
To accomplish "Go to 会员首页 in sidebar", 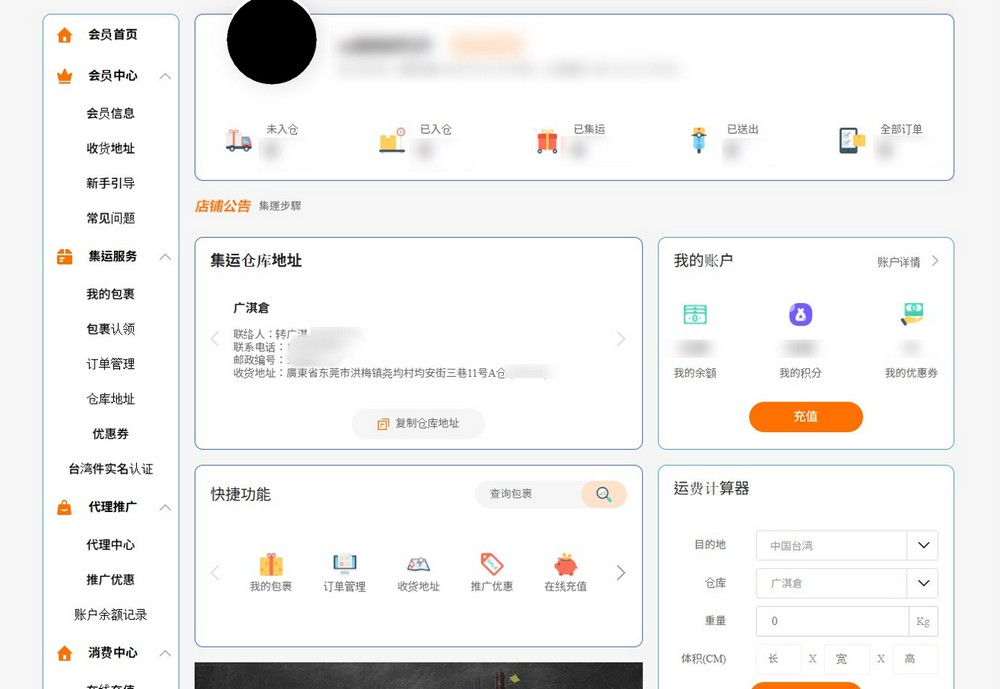I will pos(112,35).
